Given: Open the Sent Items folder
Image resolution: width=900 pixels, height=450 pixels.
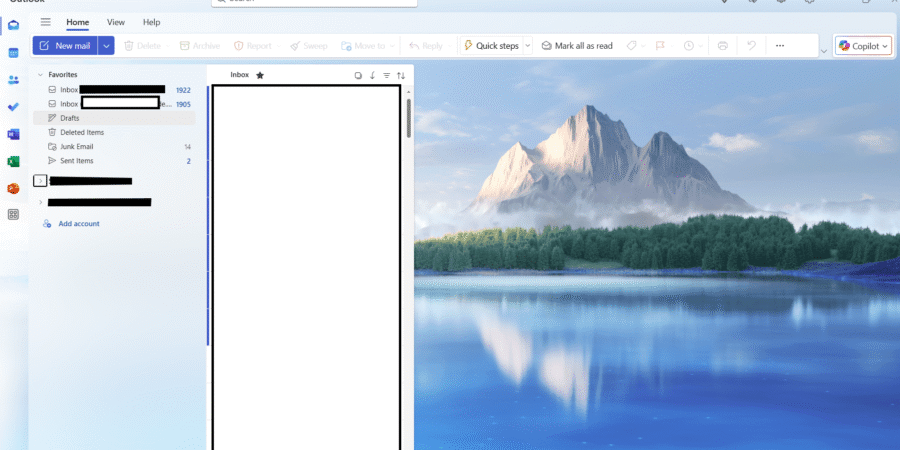Looking at the screenshot, I should pos(114,161).
